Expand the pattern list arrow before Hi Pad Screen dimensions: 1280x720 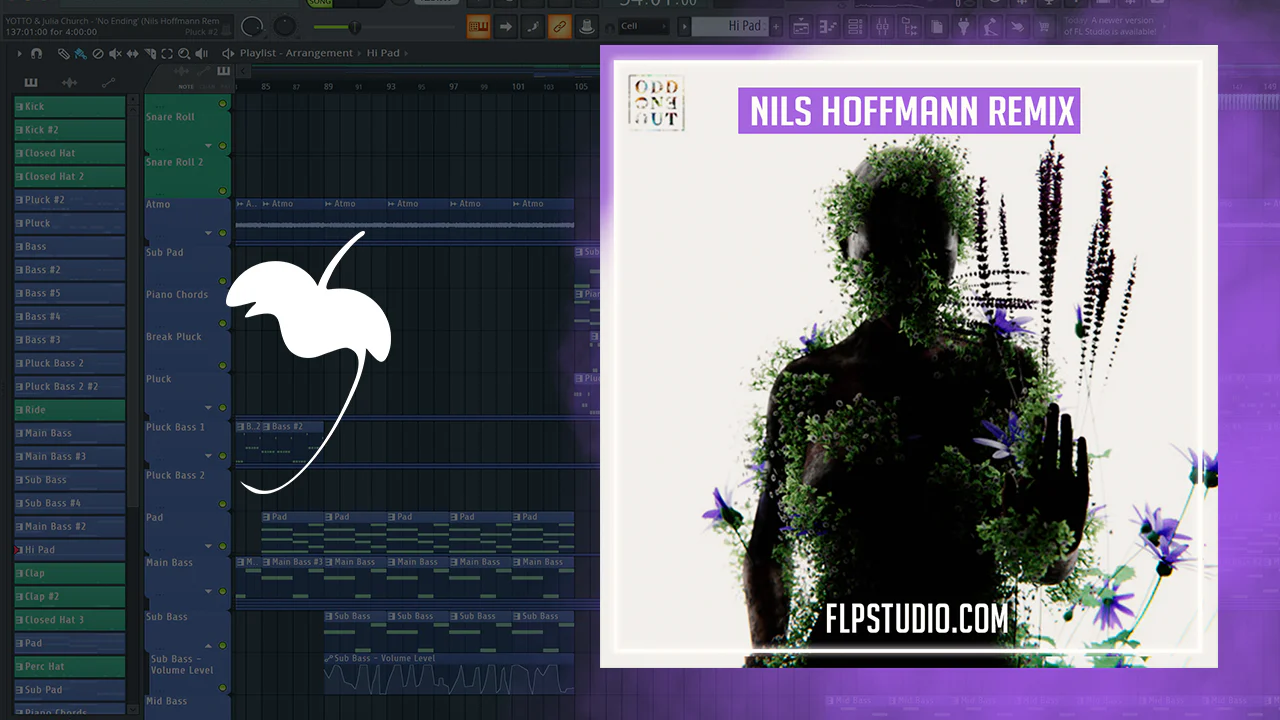pyautogui.click(x=684, y=26)
